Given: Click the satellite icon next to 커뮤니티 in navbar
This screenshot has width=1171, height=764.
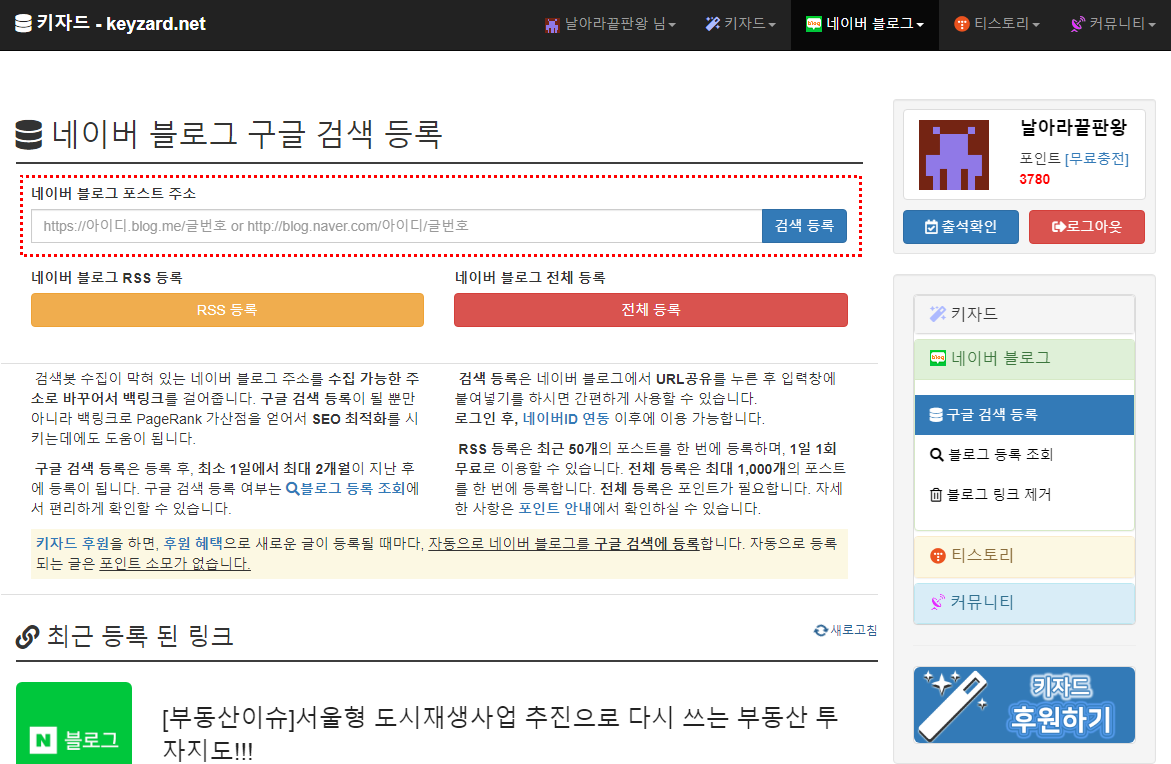Looking at the screenshot, I should (x=1078, y=25).
